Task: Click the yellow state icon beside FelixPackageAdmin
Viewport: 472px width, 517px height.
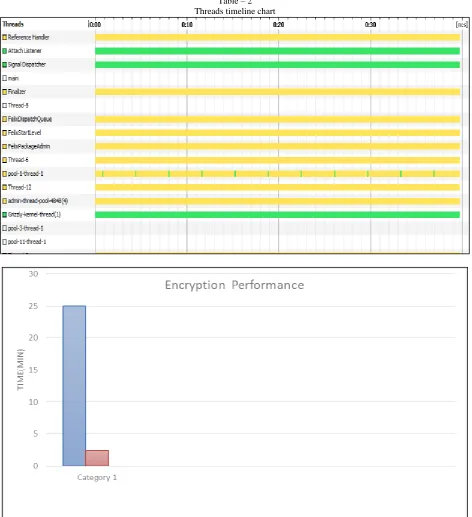Action: [5, 146]
